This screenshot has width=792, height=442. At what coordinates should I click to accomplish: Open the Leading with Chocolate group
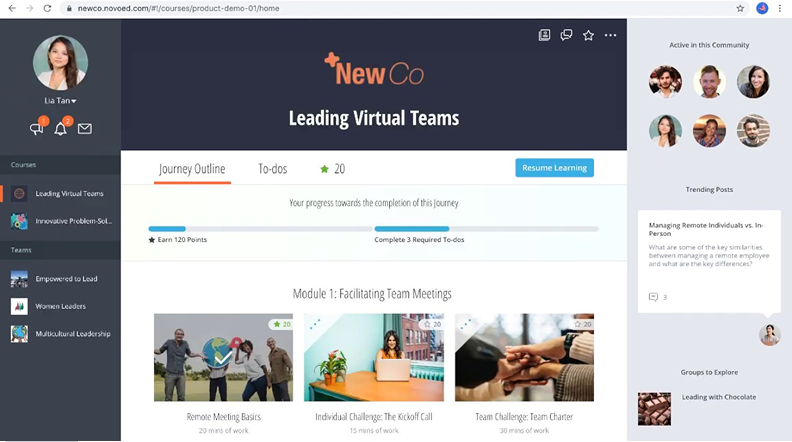[718, 397]
